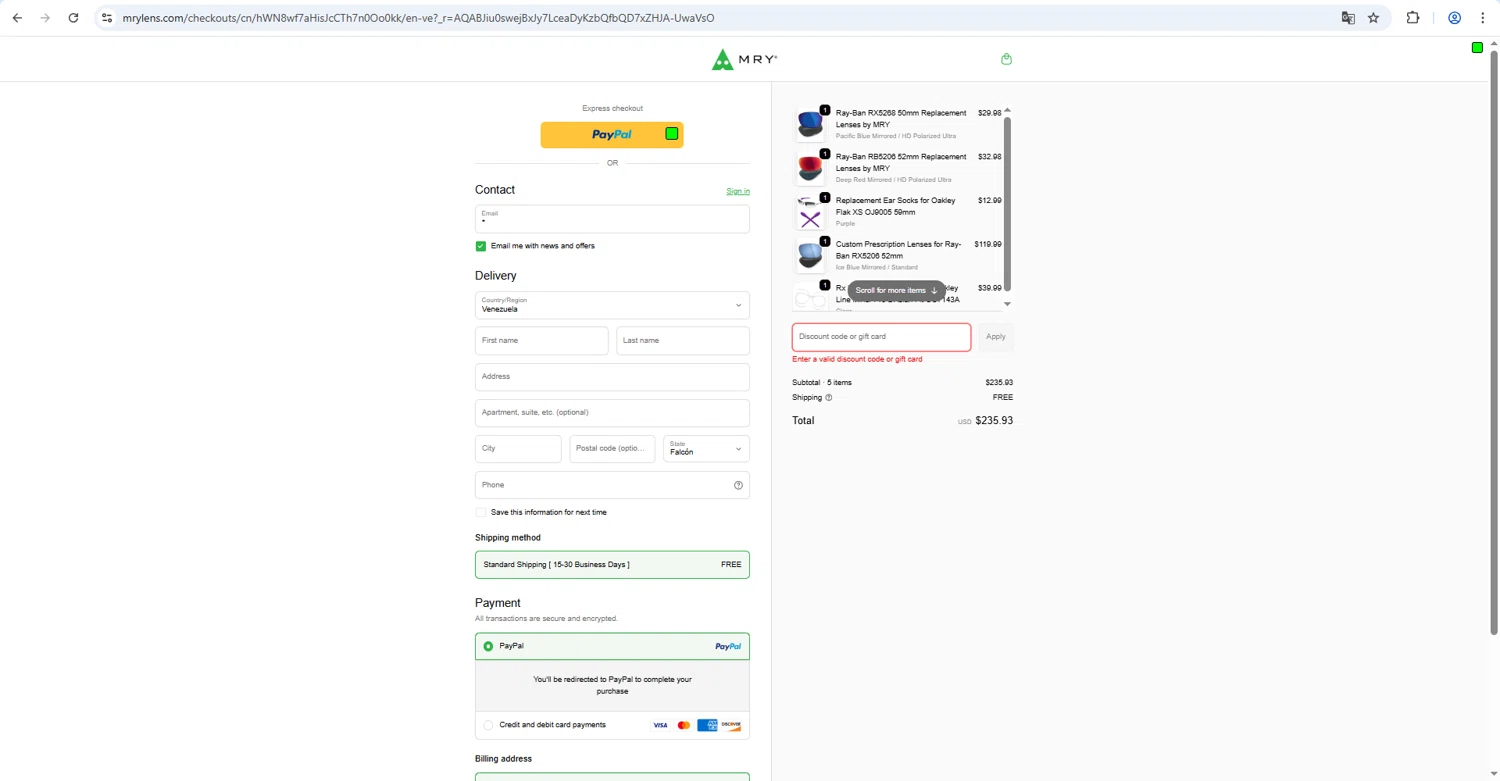
Task: Click the $119.99 price
Action: click(x=988, y=245)
